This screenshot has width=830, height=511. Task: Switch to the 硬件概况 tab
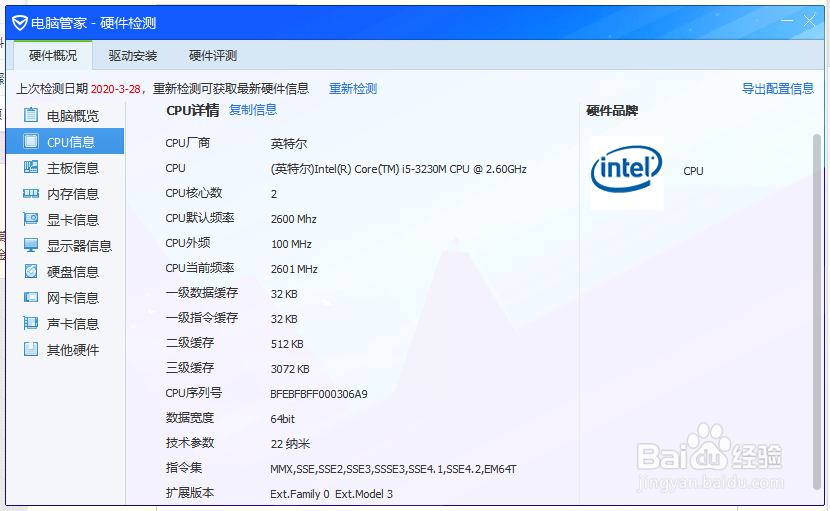[53, 56]
